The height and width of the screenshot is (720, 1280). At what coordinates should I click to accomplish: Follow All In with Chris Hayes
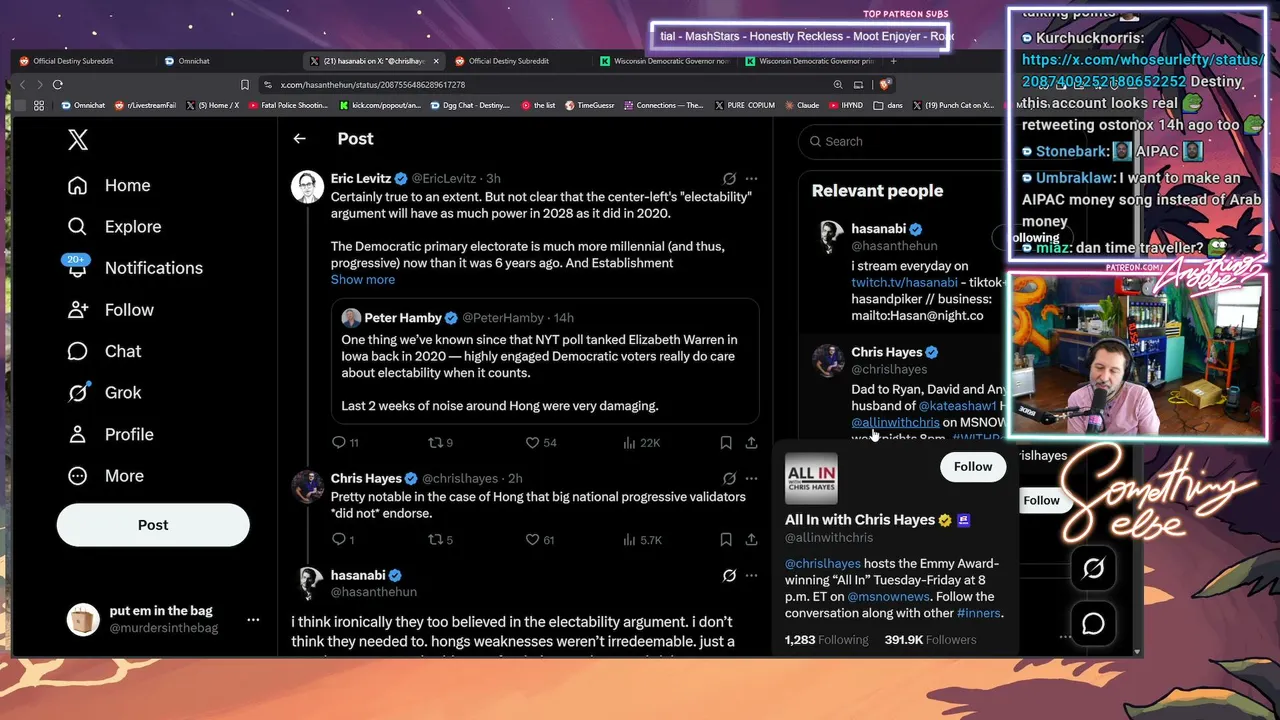[x=973, y=467]
